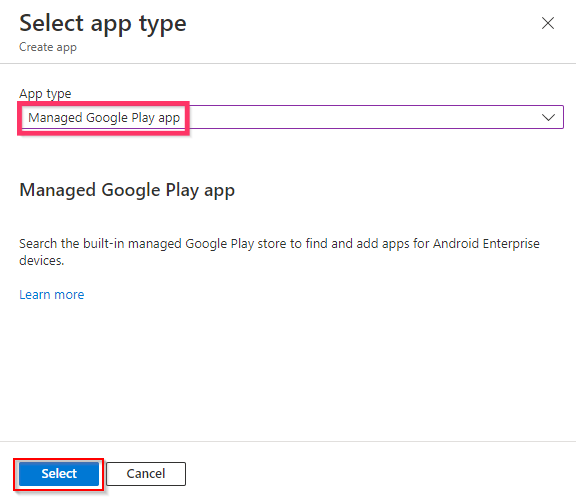Click the blue Select button

coord(59,474)
